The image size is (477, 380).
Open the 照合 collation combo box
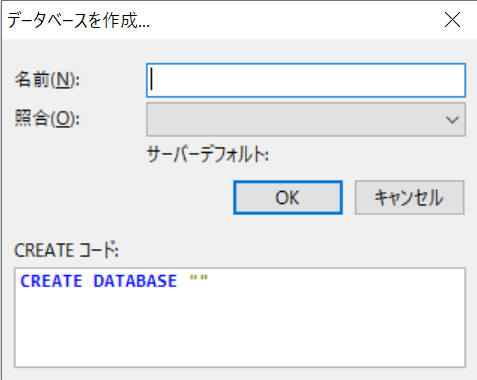306,119
